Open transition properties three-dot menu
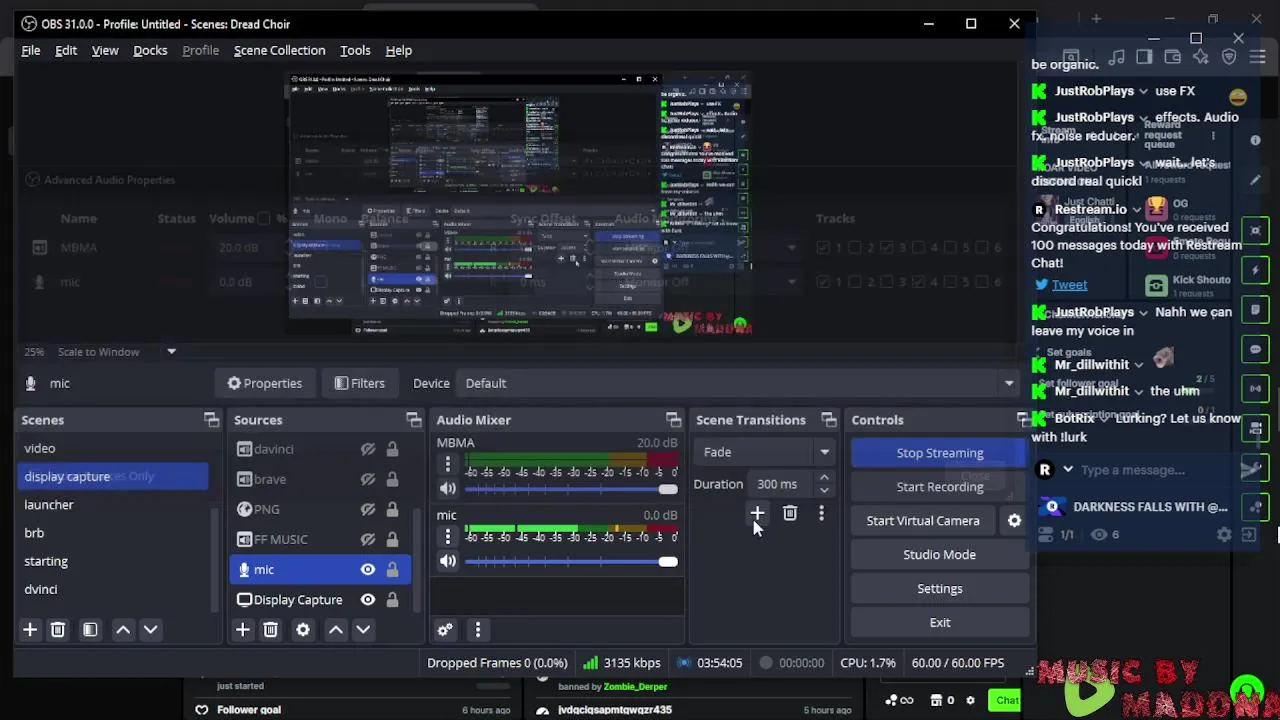 tap(821, 513)
